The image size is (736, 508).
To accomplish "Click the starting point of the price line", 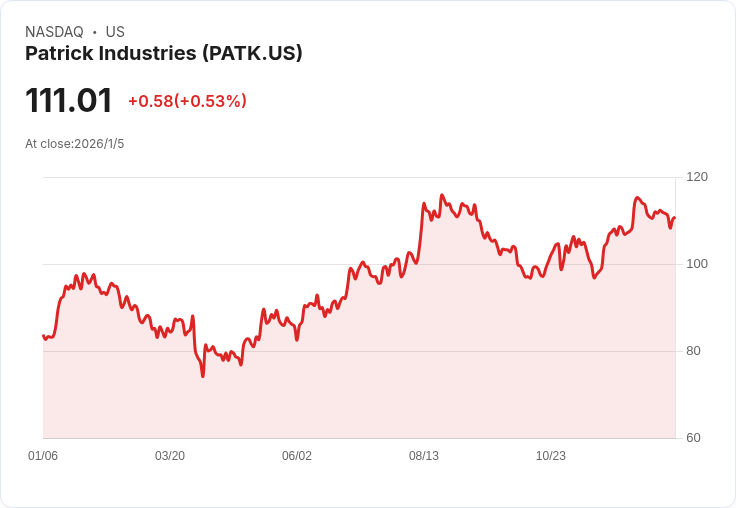I will click(x=44, y=336).
